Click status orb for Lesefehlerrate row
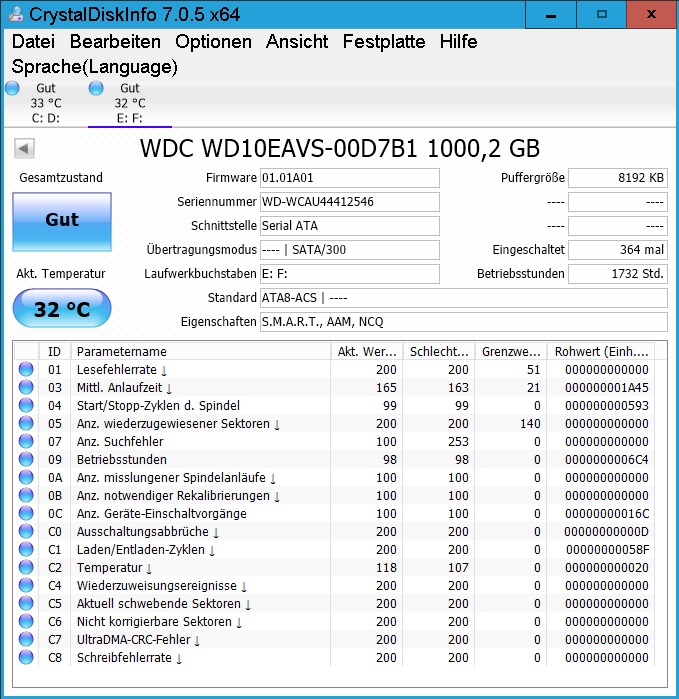Image resolution: width=679 pixels, height=699 pixels. point(26,370)
